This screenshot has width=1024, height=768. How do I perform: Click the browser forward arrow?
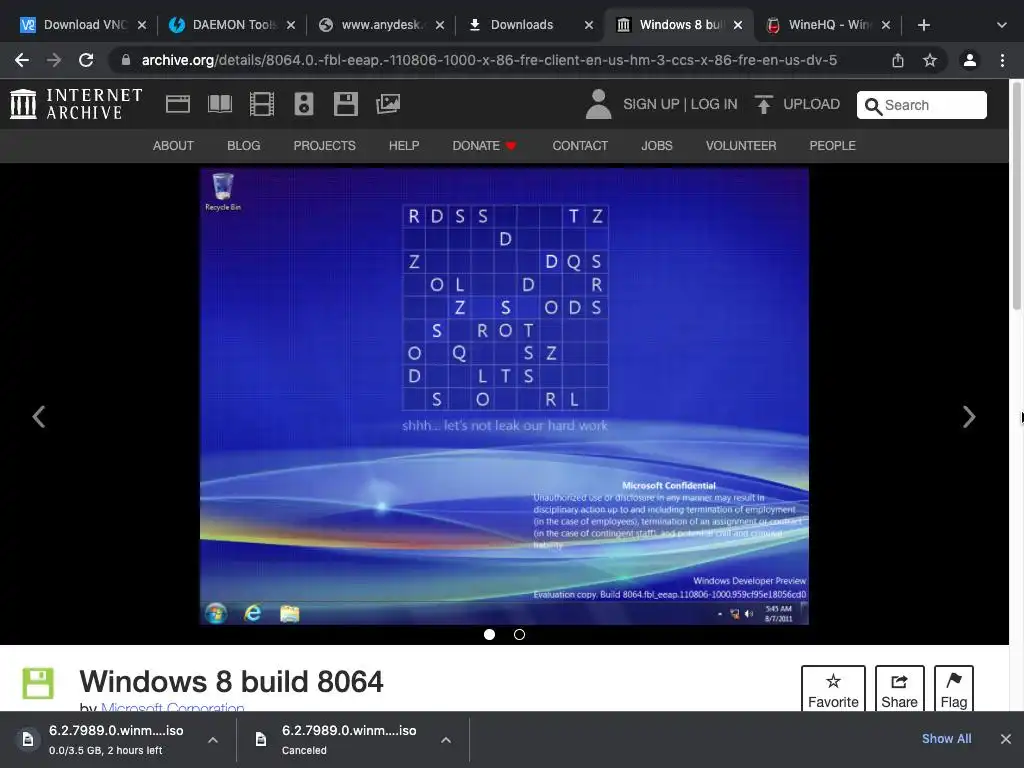coord(54,60)
